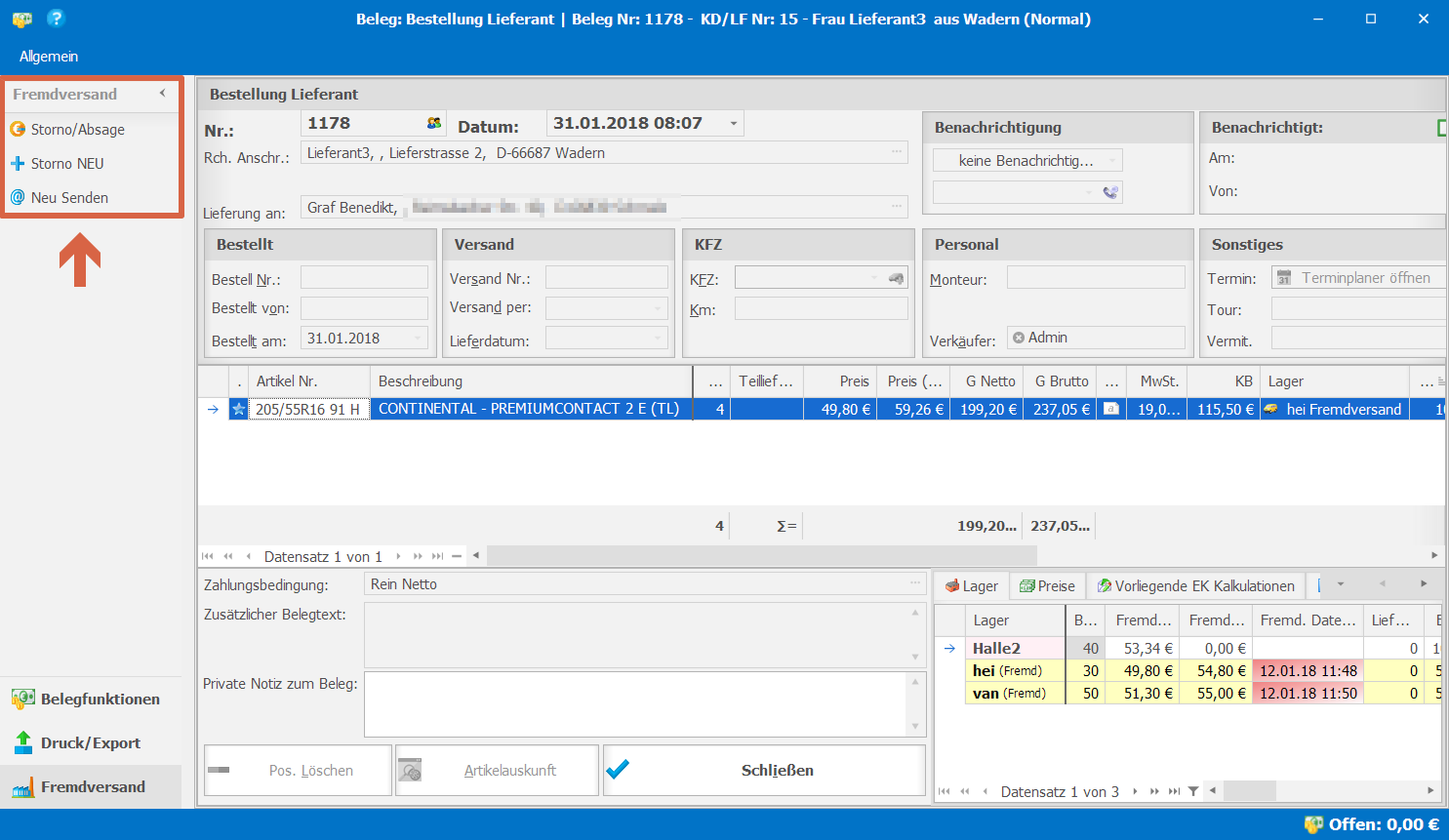
Task: Click note icon in Continental row
Action: tap(1111, 410)
